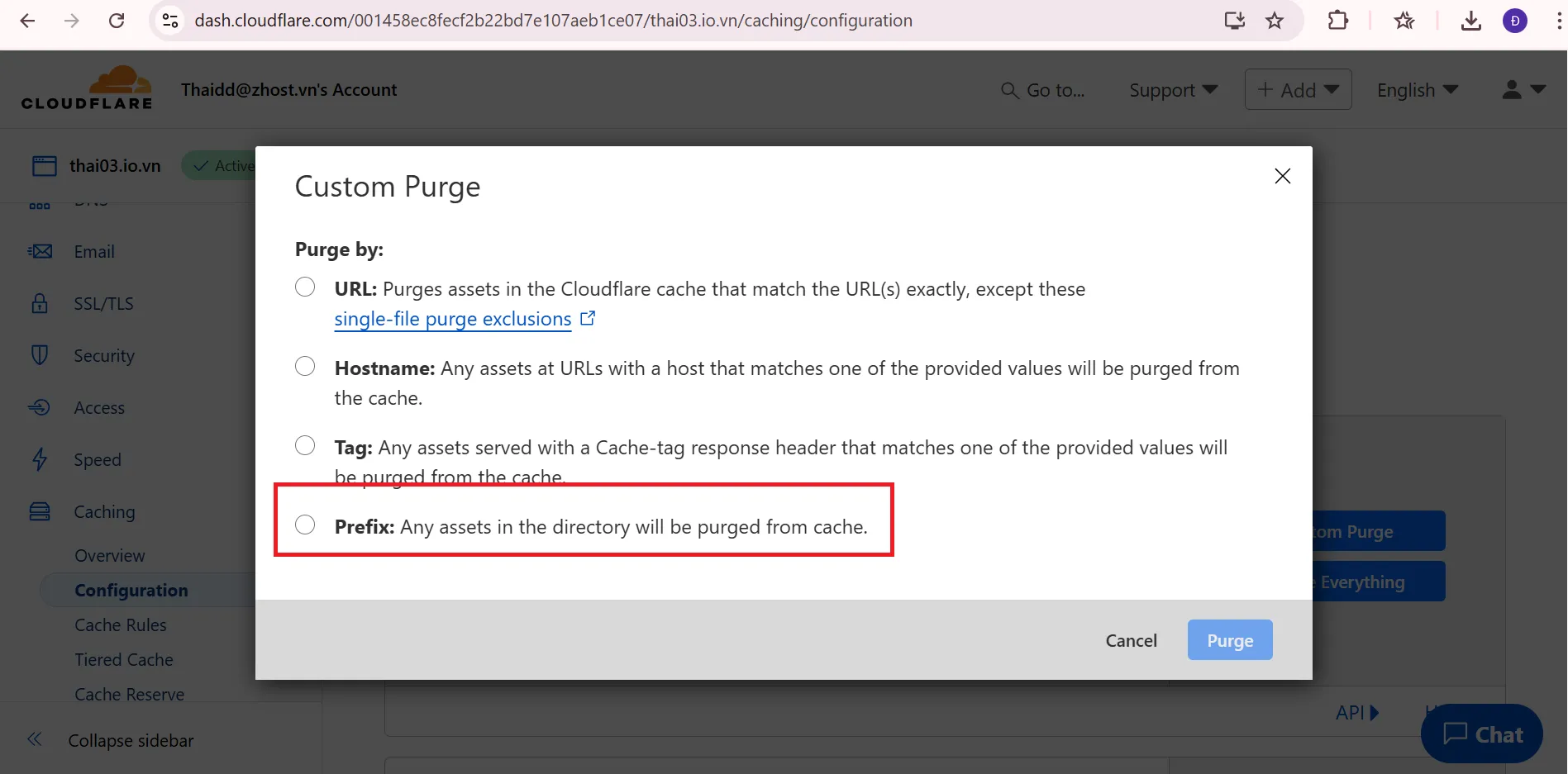
Task: Expand the Support dropdown menu
Action: (x=1173, y=90)
